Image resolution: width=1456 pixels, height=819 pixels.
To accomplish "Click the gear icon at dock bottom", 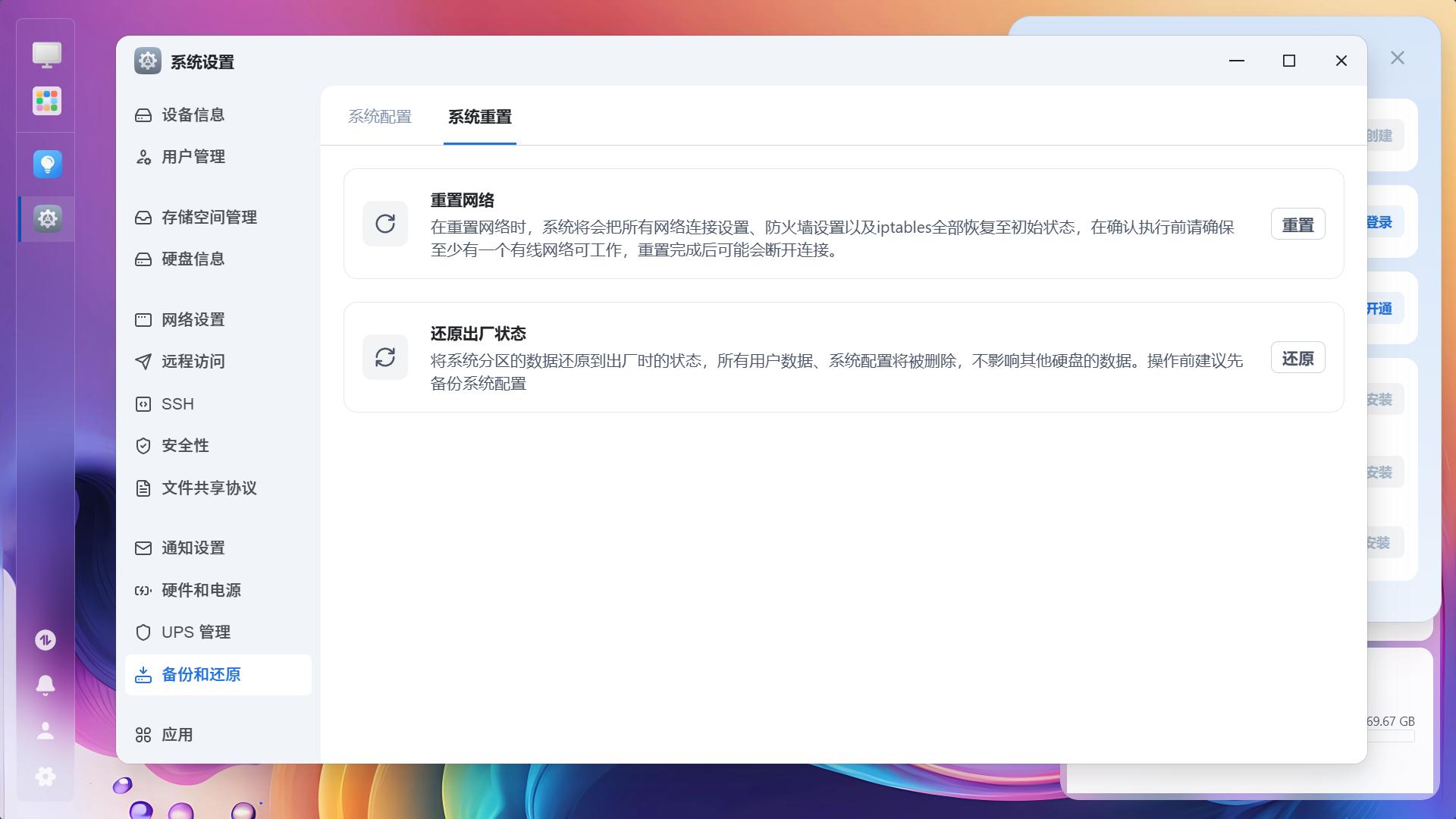I will [x=45, y=776].
